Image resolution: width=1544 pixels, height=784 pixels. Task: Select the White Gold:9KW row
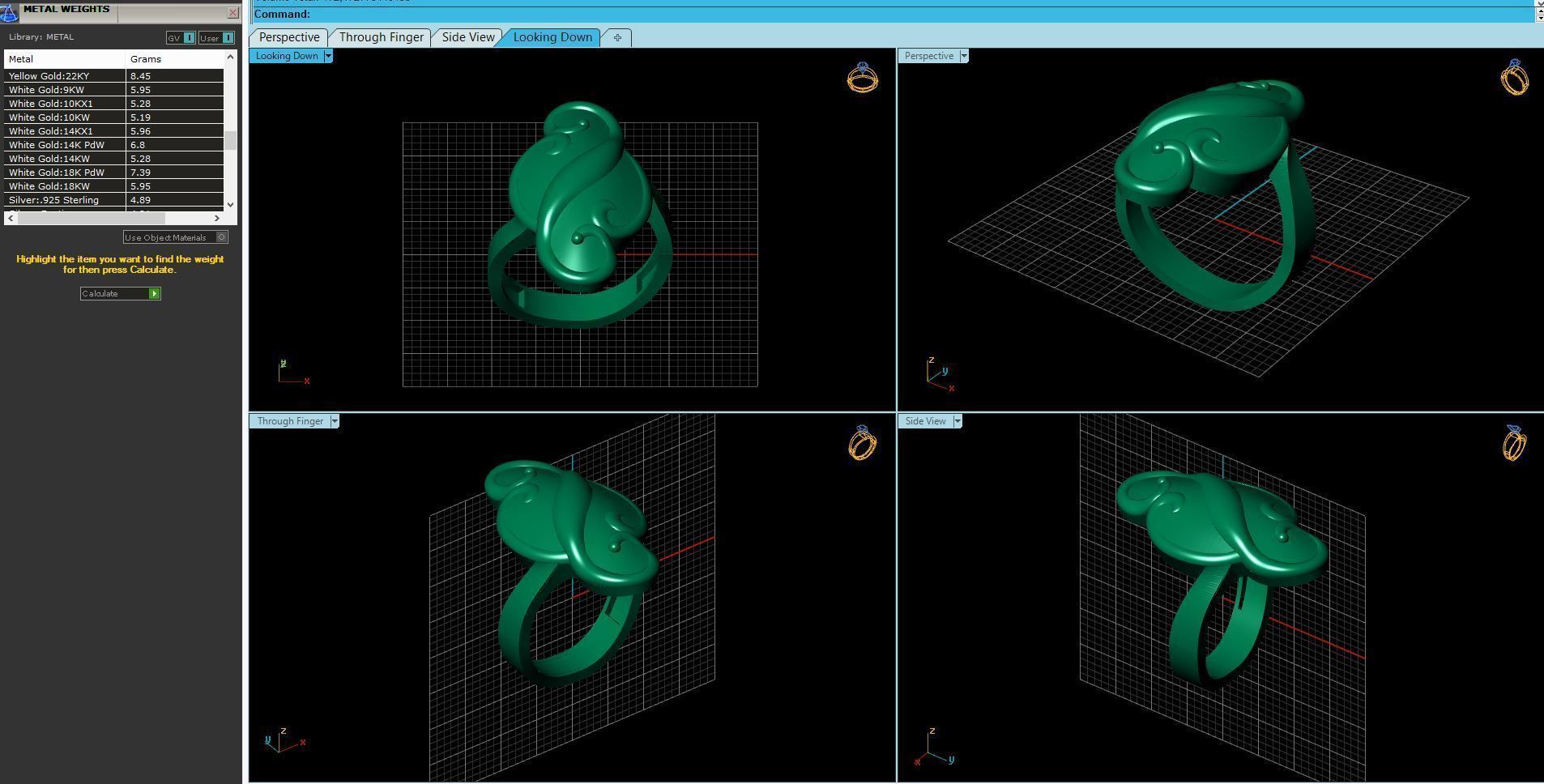113,90
